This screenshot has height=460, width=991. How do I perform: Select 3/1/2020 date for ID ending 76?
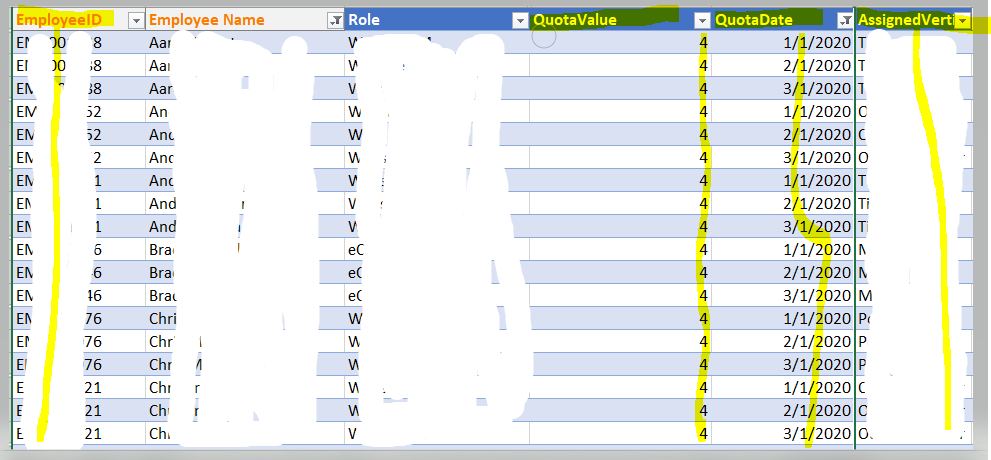819,365
